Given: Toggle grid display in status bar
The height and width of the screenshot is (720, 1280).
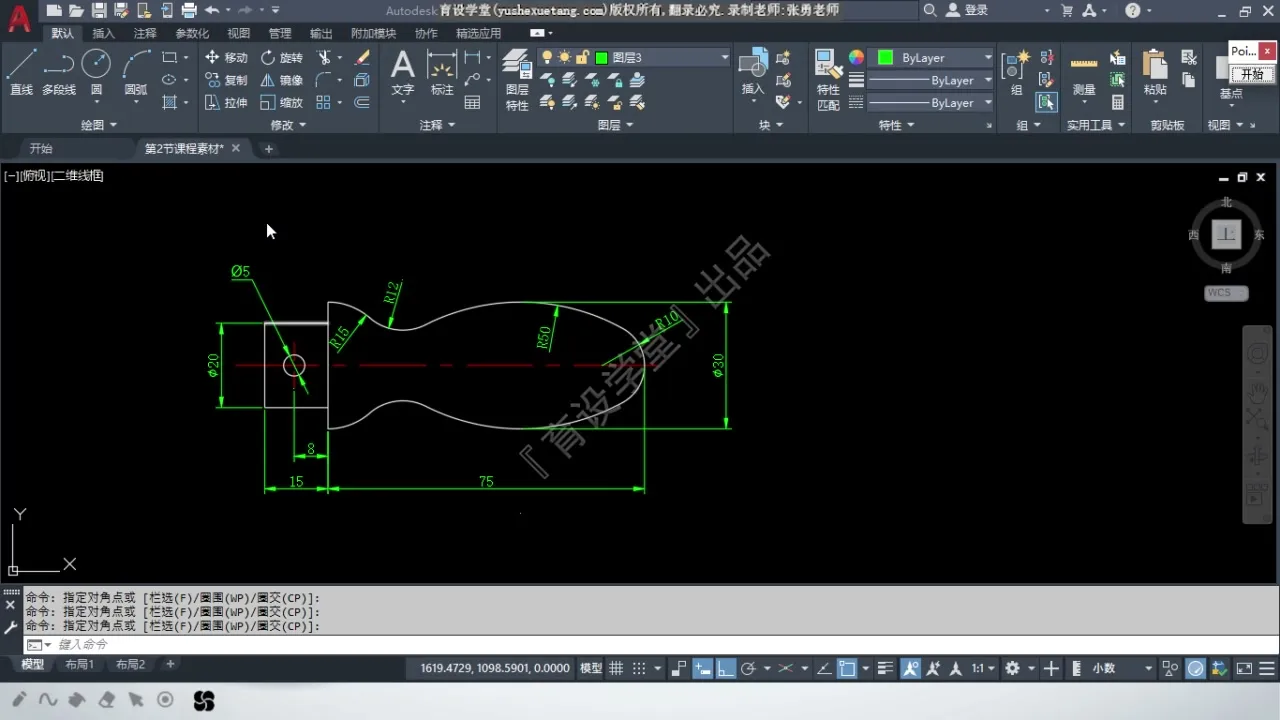Looking at the screenshot, I should pos(617,668).
